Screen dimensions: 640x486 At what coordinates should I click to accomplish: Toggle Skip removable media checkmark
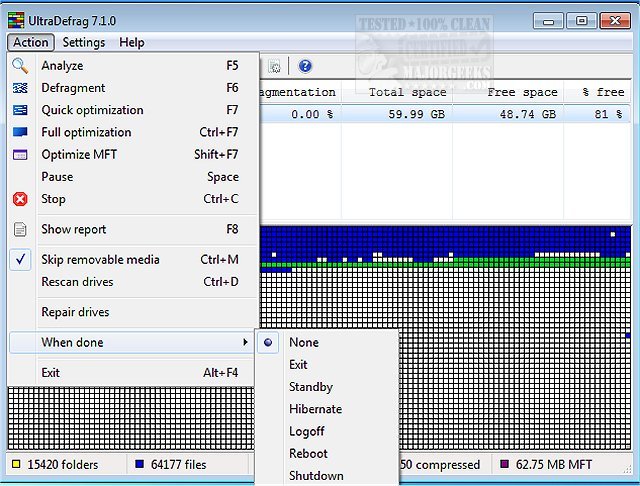[20, 260]
